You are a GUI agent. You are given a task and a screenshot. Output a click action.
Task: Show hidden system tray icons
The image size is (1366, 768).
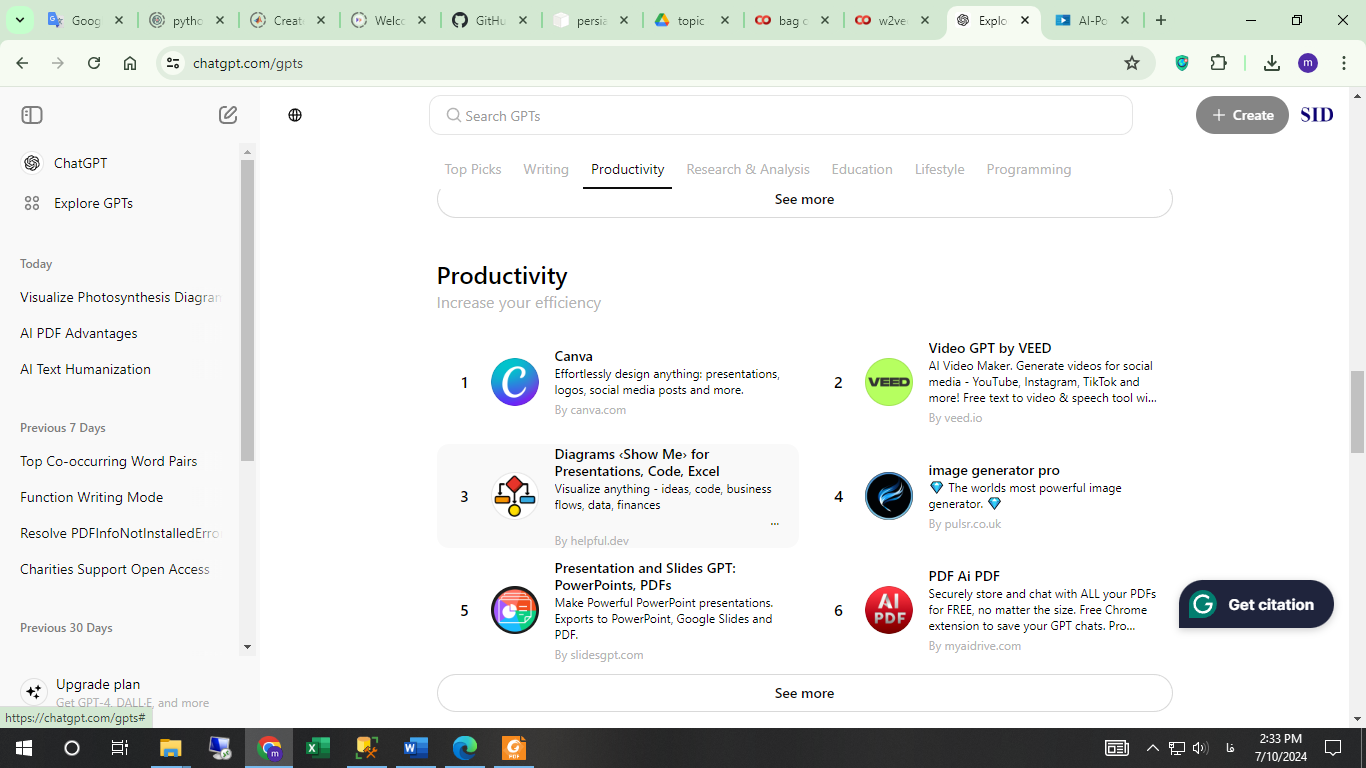[1152, 747]
